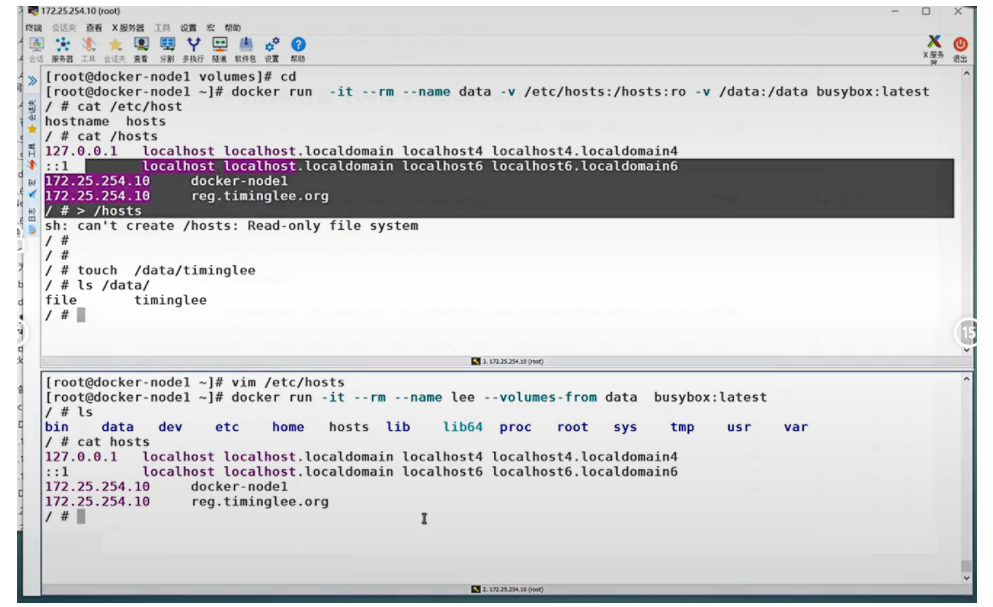Click the bottom pane scrollbar down arrow
This screenshot has width=993, height=607.
(966, 578)
